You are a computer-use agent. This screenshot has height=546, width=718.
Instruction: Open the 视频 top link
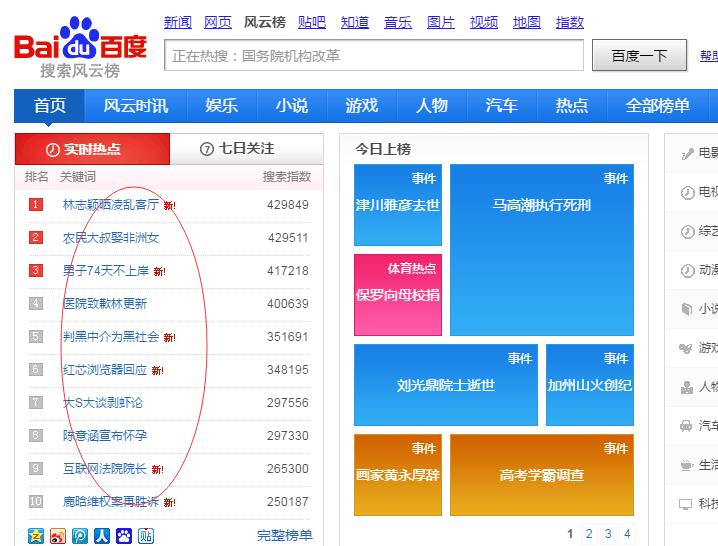pyautogui.click(x=484, y=22)
